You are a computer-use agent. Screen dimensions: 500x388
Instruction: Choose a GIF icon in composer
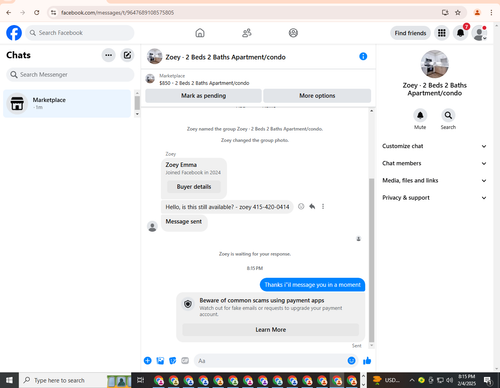click(x=185, y=361)
